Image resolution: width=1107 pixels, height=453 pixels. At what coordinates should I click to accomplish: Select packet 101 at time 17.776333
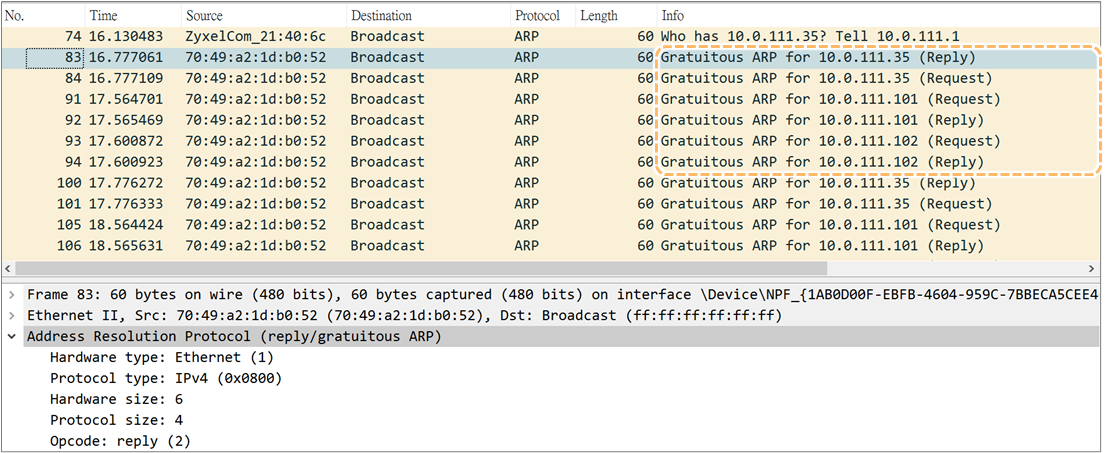tap(551, 205)
